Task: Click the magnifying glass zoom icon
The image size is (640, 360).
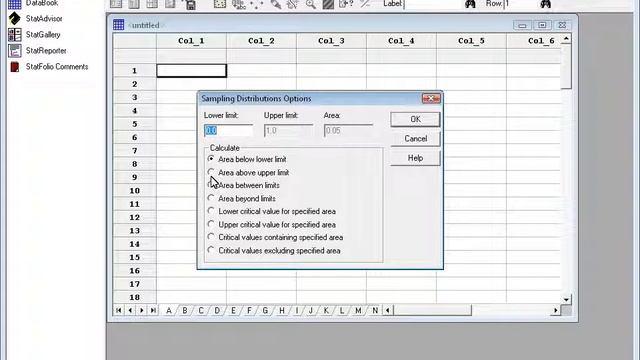Action: [x=311, y=4]
